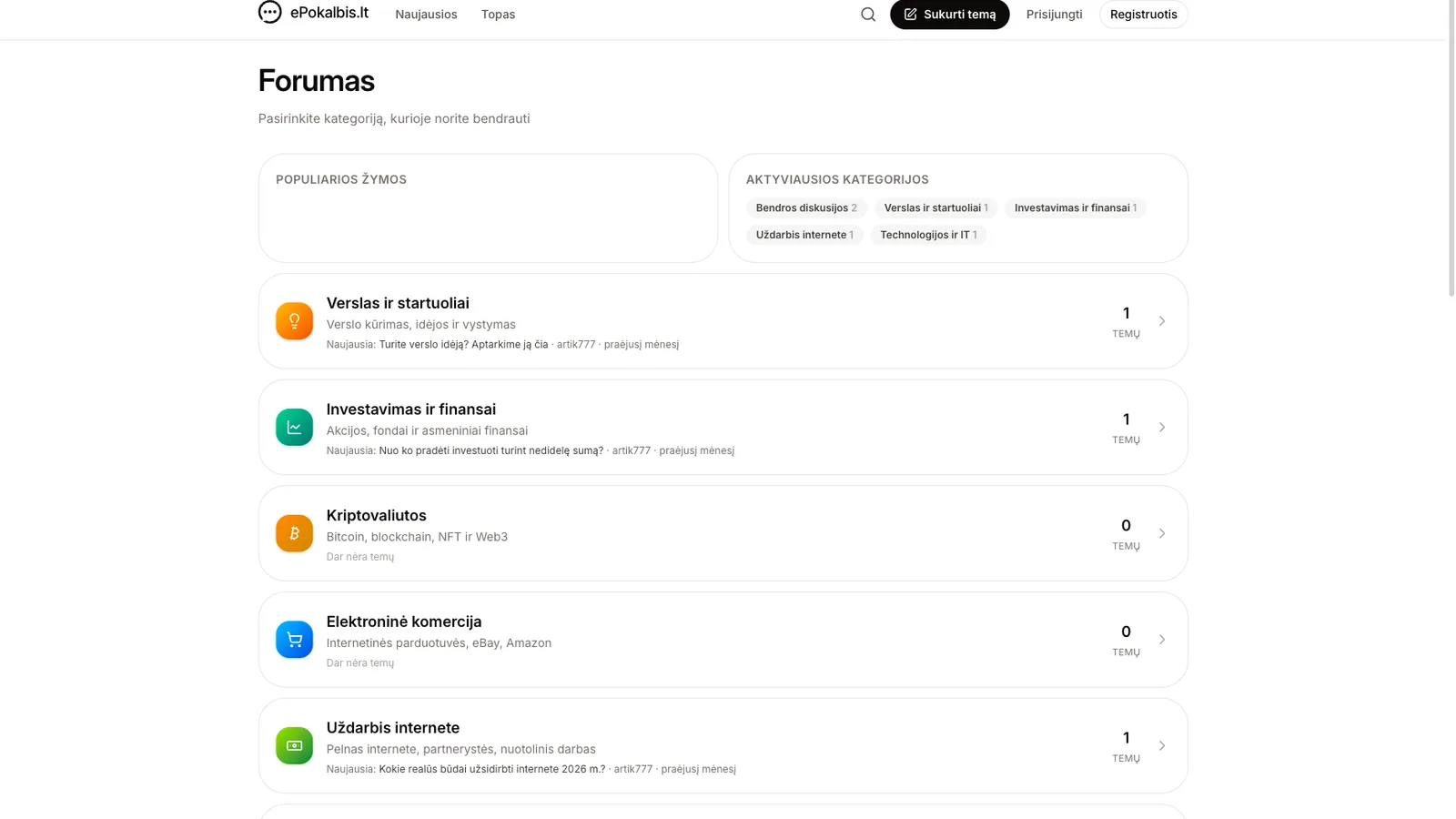Open the Investavimas ir finansai category title
Image resolution: width=1456 pixels, height=819 pixels.
tap(410, 409)
